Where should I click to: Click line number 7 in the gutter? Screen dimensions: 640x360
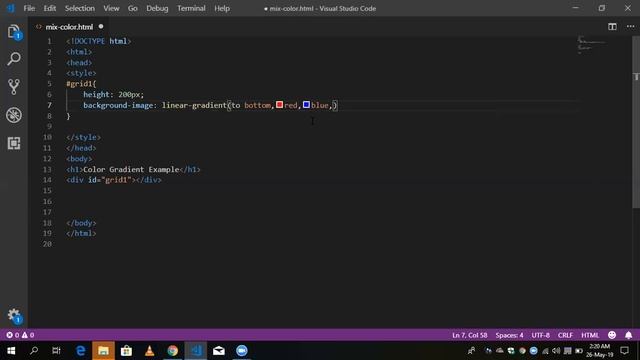49,105
